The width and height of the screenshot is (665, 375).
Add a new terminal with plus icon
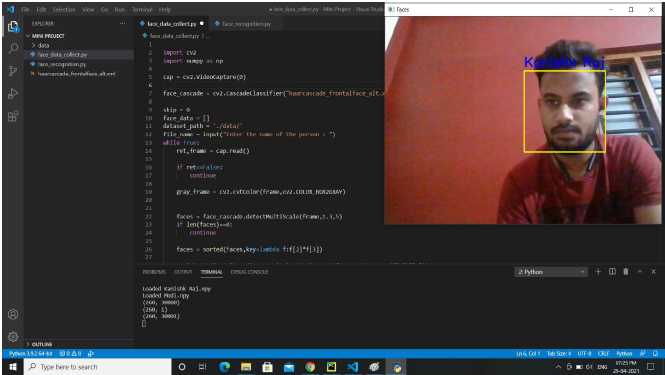click(598, 271)
